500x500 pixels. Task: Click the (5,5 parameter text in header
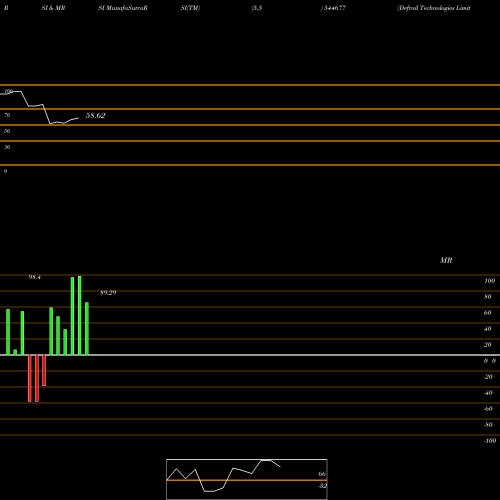click(x=257, y=8)
